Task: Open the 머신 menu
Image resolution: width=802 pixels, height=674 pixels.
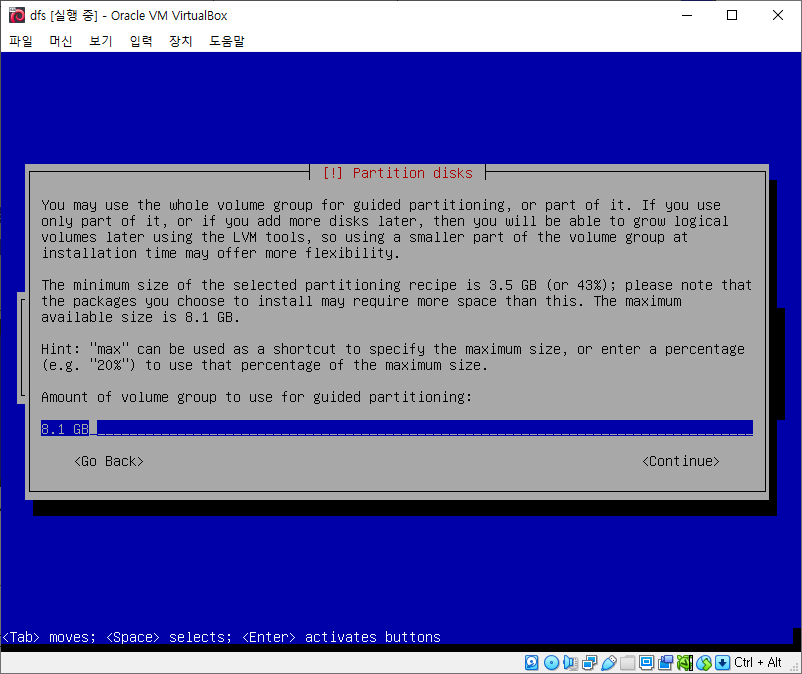Action: (x=61, y=41)
